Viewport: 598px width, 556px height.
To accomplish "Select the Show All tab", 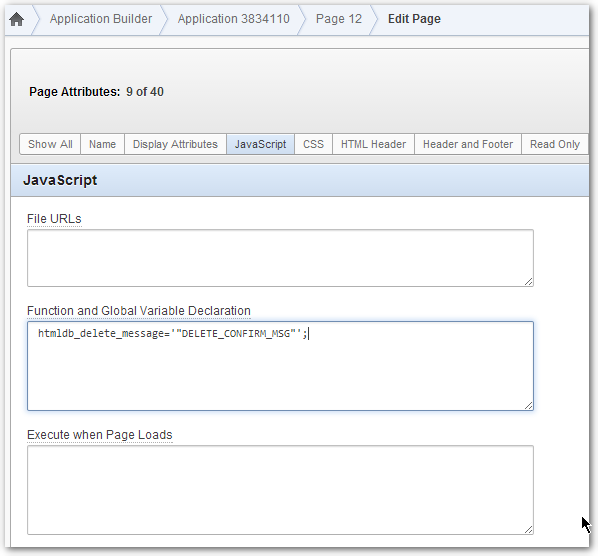I will point(50,144).
